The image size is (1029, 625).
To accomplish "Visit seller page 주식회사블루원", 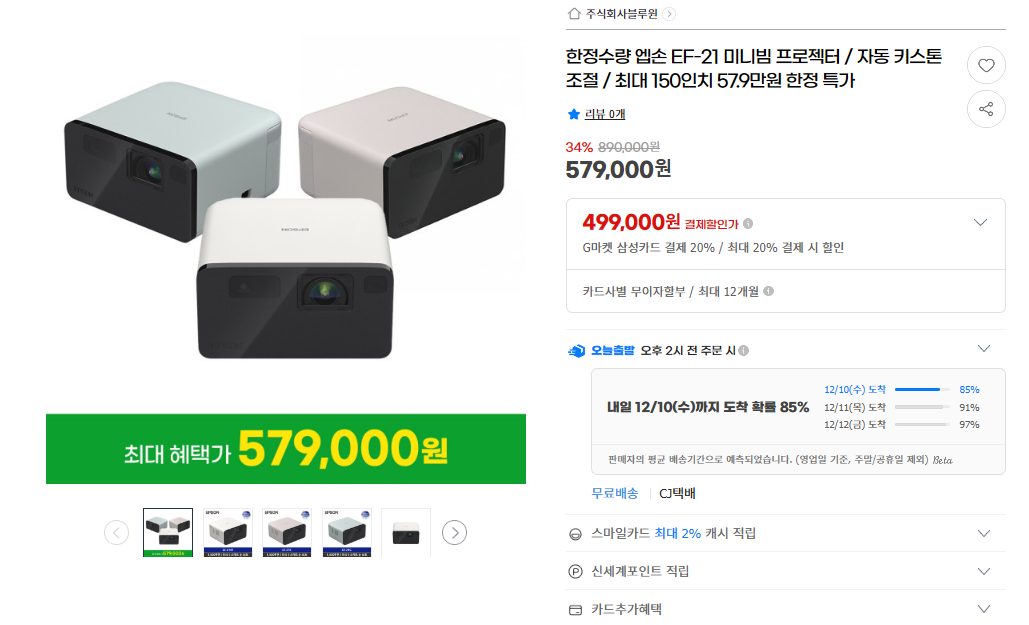I will [621, 14].
